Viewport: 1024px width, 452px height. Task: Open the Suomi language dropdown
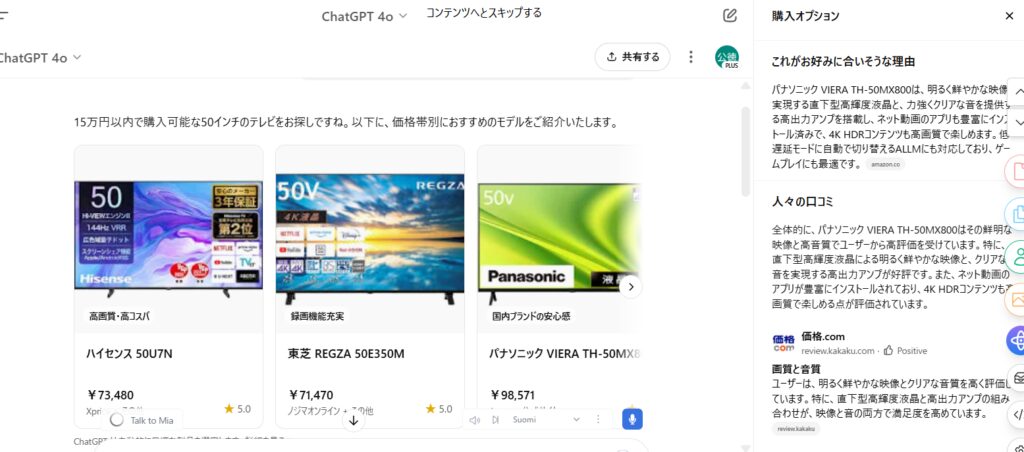point(546,419)
